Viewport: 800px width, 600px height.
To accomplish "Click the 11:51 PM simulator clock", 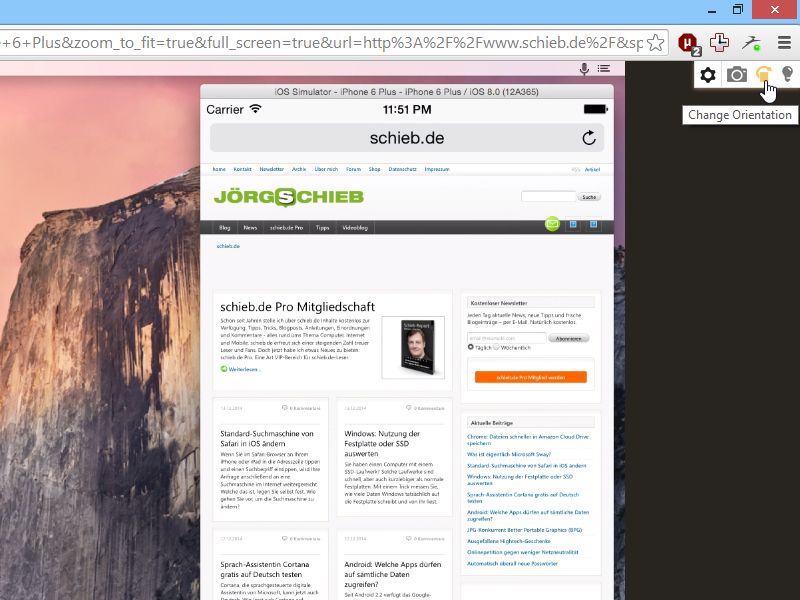I will click(x=407, y=109).
